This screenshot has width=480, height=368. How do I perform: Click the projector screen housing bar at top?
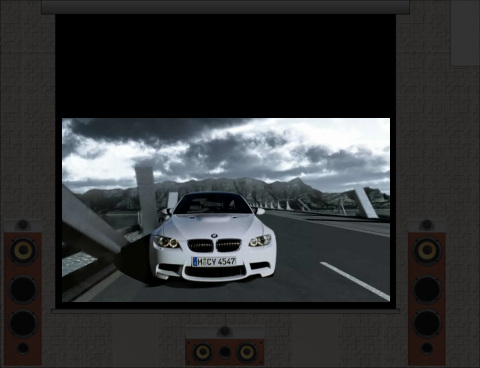click(x=225, y=7)
